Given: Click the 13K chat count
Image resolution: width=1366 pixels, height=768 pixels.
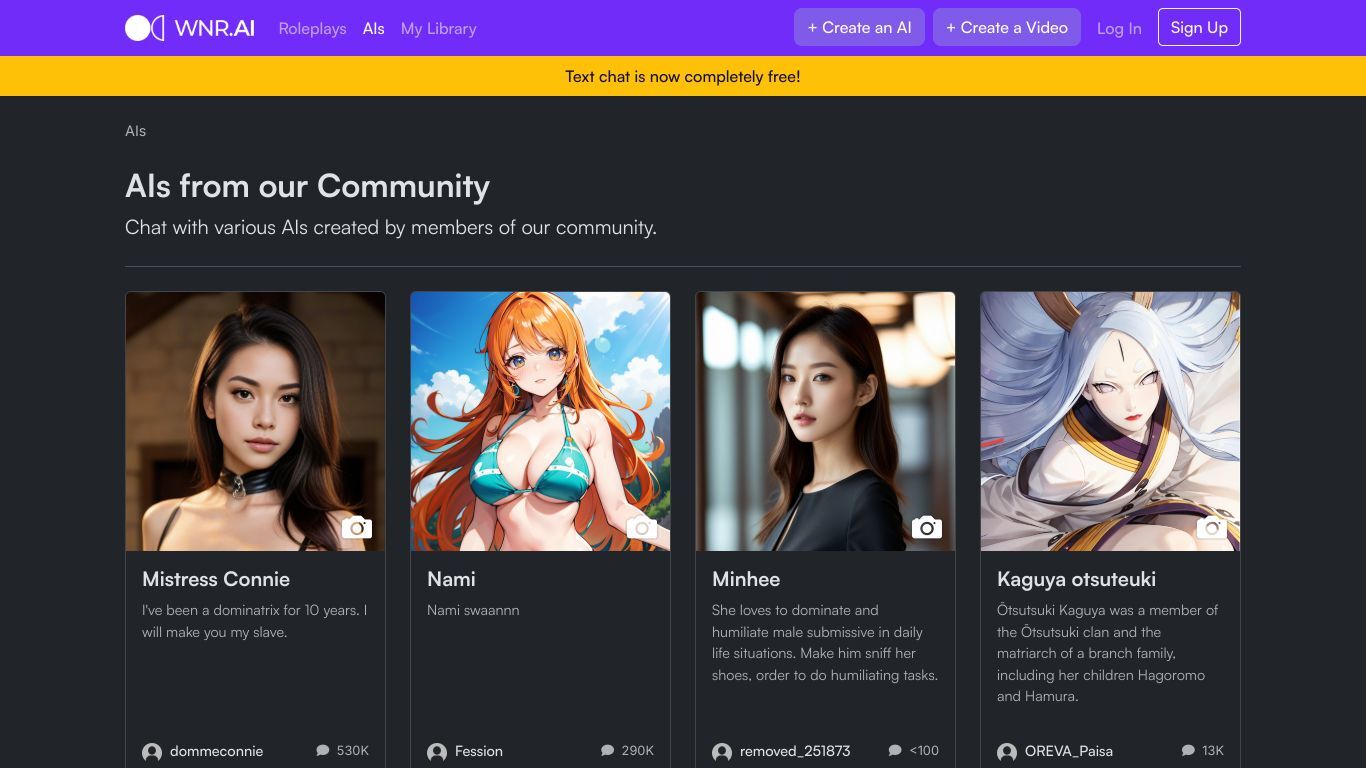Looking at the screenshot, I should point(1213,750).
